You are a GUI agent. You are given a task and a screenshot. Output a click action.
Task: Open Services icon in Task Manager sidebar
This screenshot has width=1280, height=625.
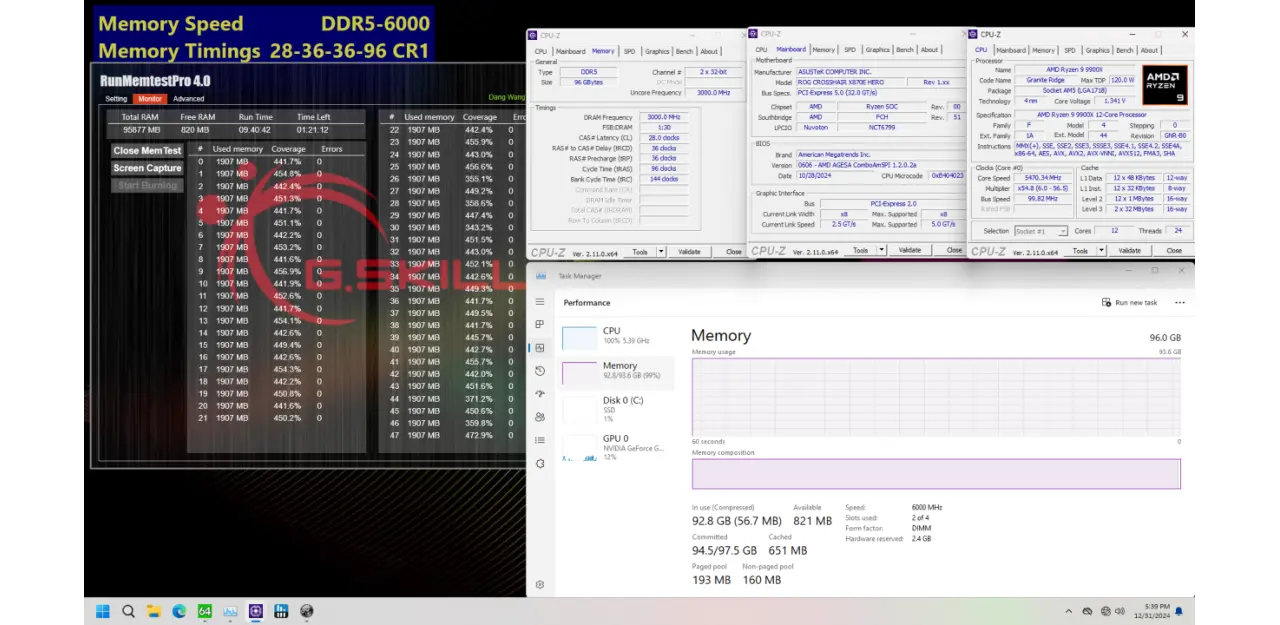[x=540, y=463]
